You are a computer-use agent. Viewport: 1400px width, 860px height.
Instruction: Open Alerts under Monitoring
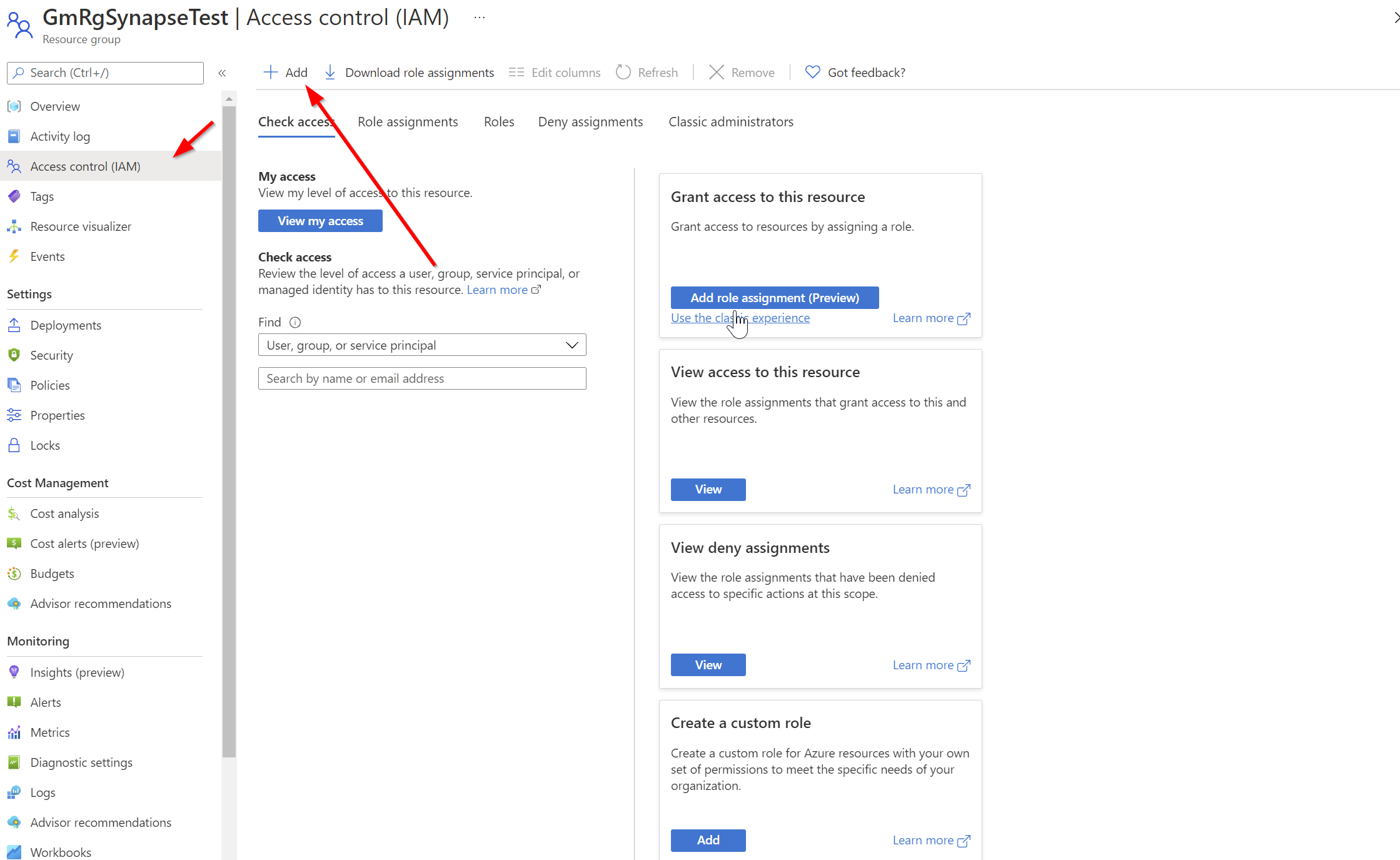pyautogui.click(x=111, y=702)
